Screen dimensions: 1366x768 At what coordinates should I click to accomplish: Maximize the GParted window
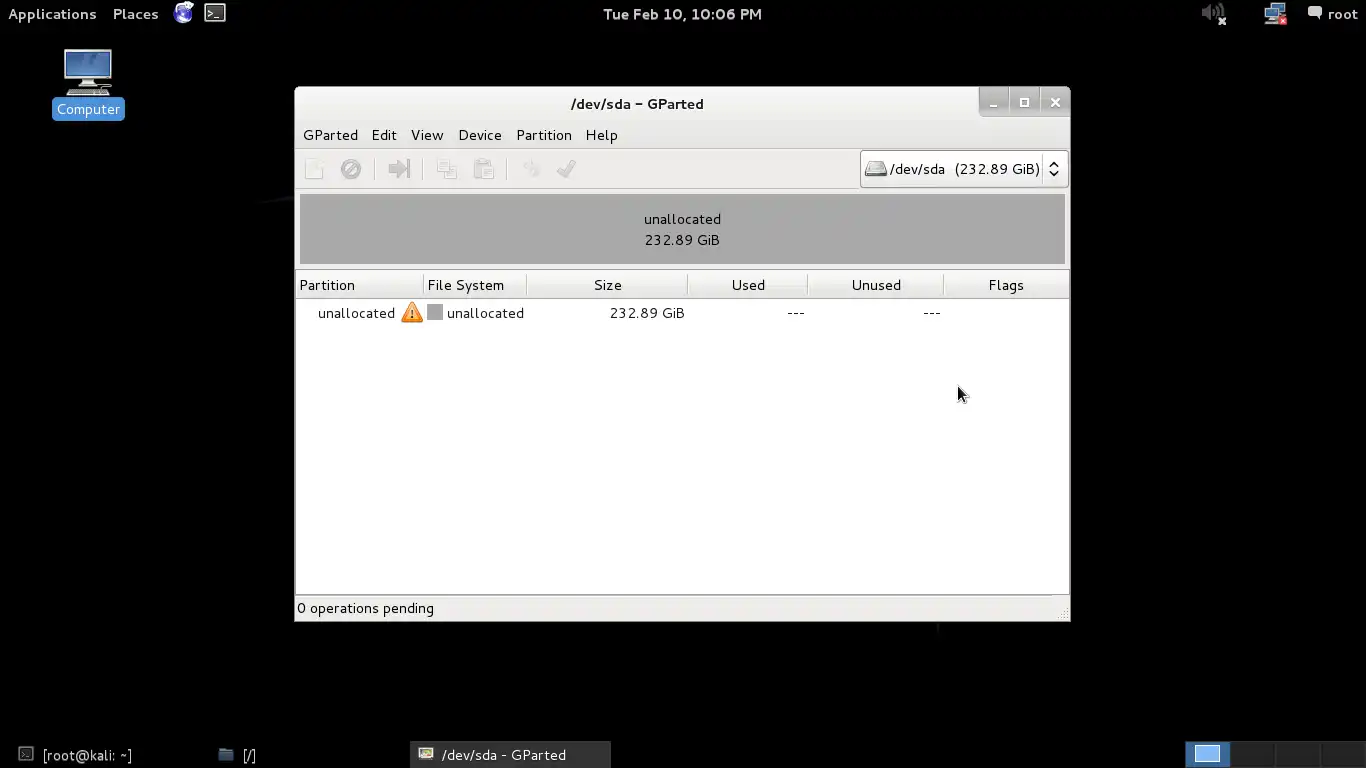tap(1024, 102)
